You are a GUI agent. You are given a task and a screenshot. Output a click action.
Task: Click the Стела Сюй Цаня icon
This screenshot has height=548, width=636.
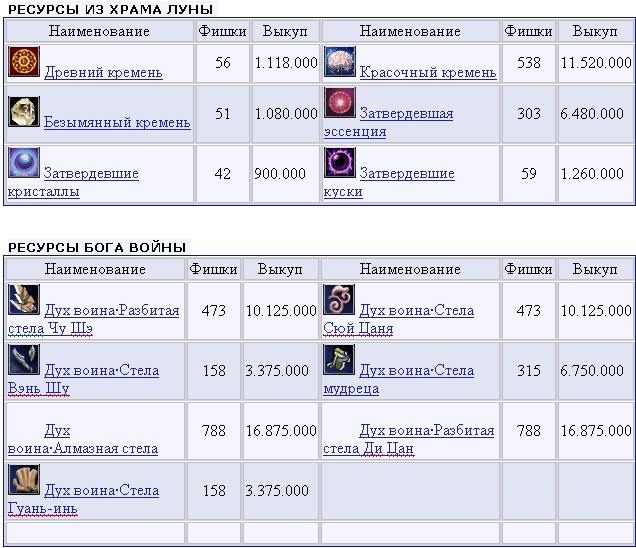pos(340,300)
